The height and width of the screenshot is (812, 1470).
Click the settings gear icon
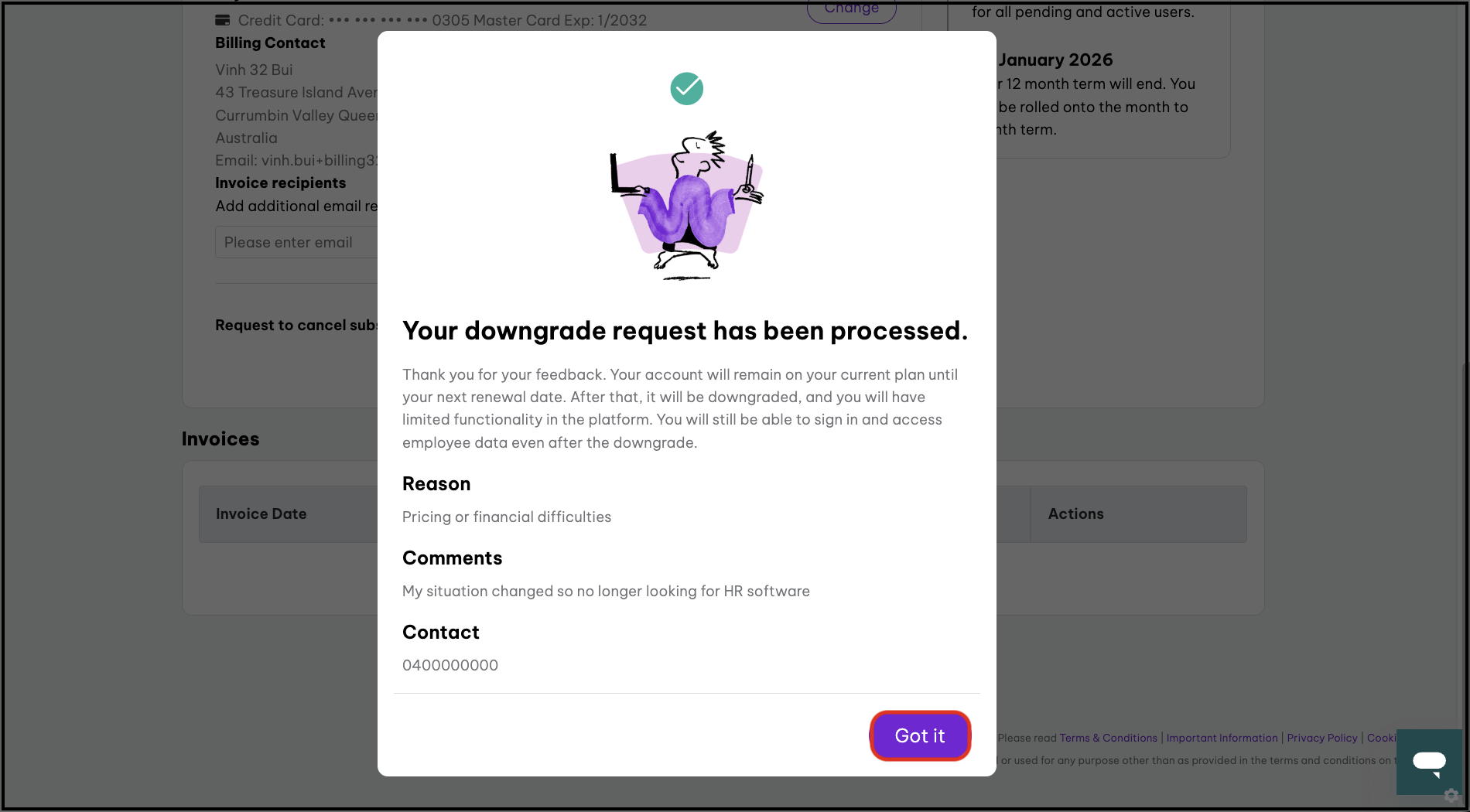1451,795
